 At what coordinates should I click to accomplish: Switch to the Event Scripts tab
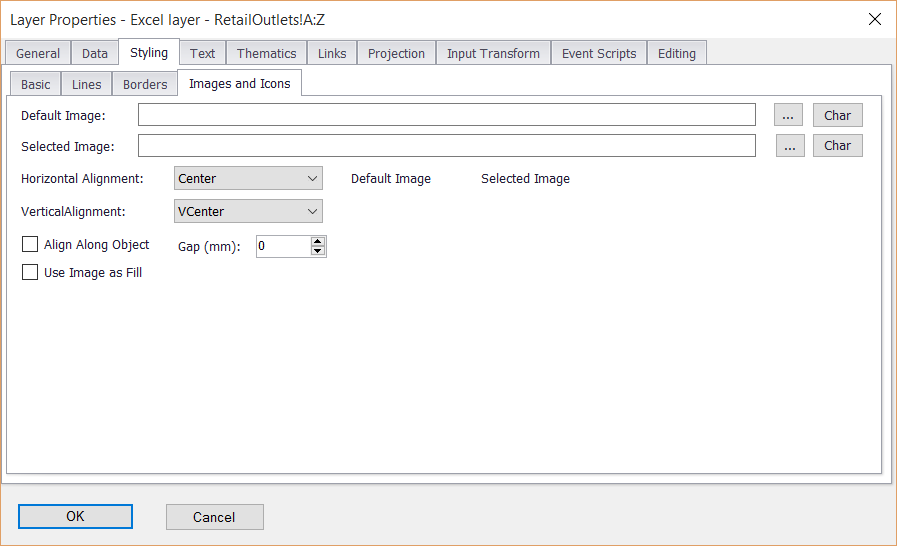[598, 53]
